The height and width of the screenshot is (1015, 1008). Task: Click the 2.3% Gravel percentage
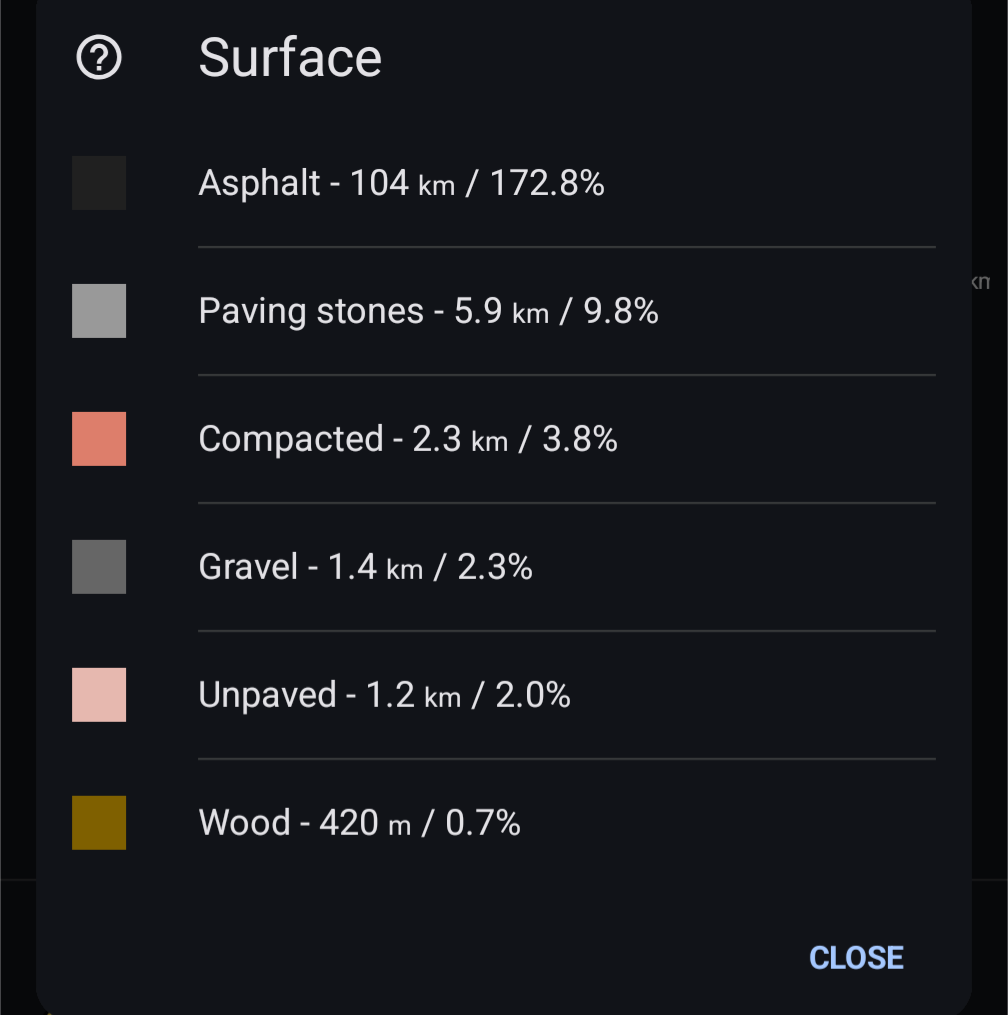pyautogui.click(x=495, y=568)
